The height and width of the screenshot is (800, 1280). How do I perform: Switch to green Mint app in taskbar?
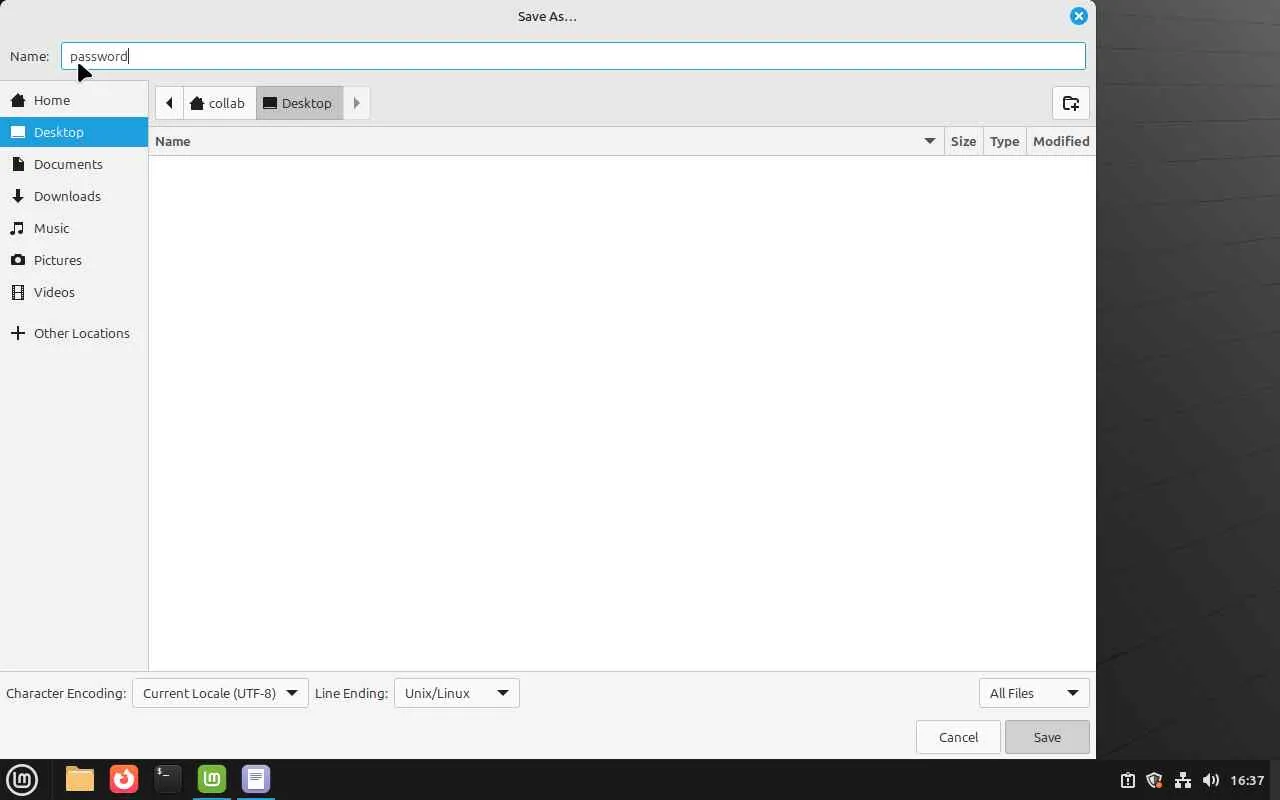[x=212, y=778]
